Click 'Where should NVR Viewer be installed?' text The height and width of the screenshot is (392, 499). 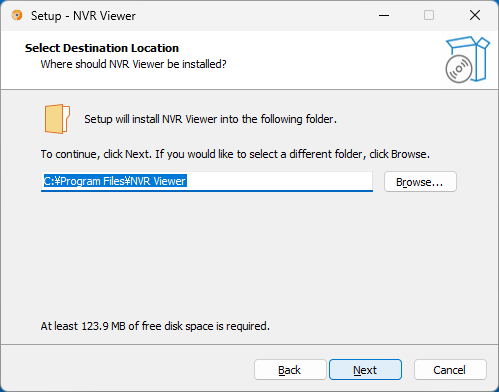coord(133,64)
